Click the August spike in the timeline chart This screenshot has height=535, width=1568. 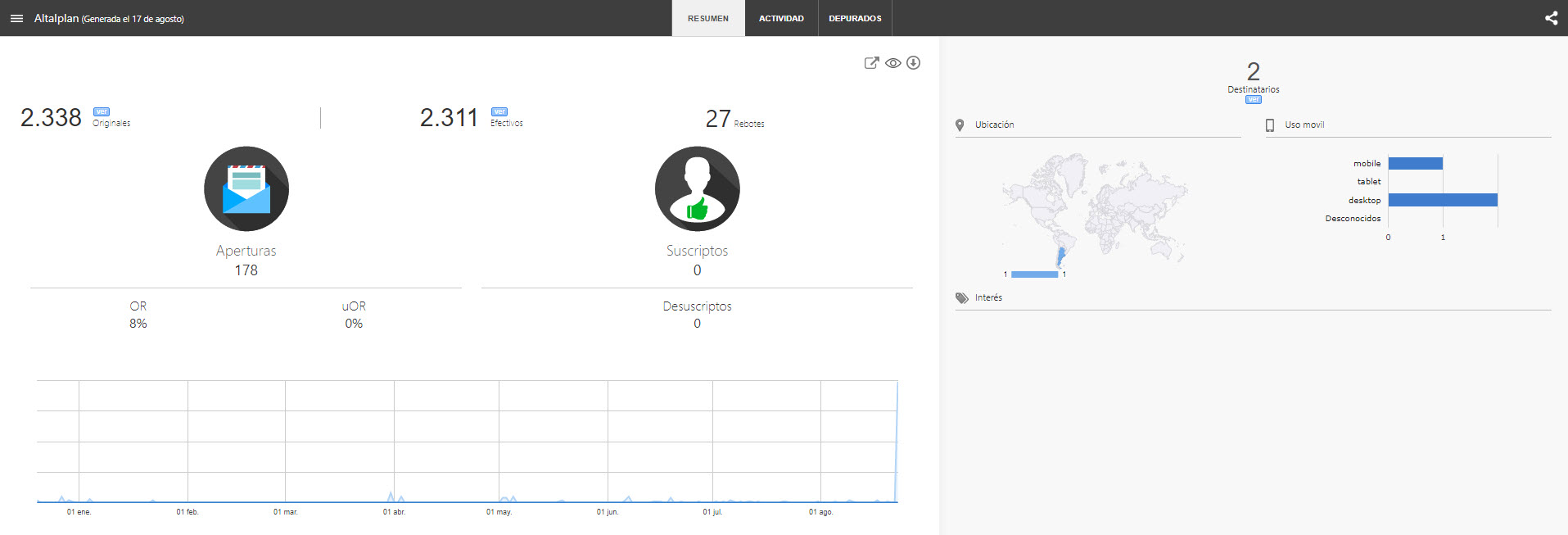coord(897,441)
